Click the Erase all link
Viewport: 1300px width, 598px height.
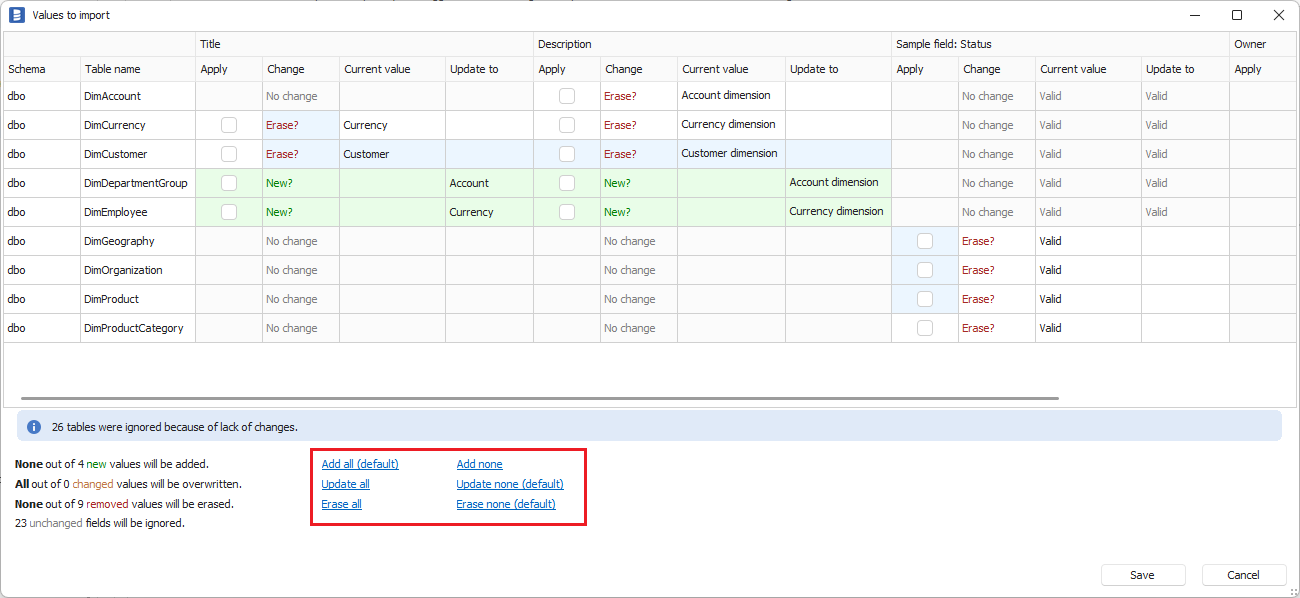coord(341,504)
